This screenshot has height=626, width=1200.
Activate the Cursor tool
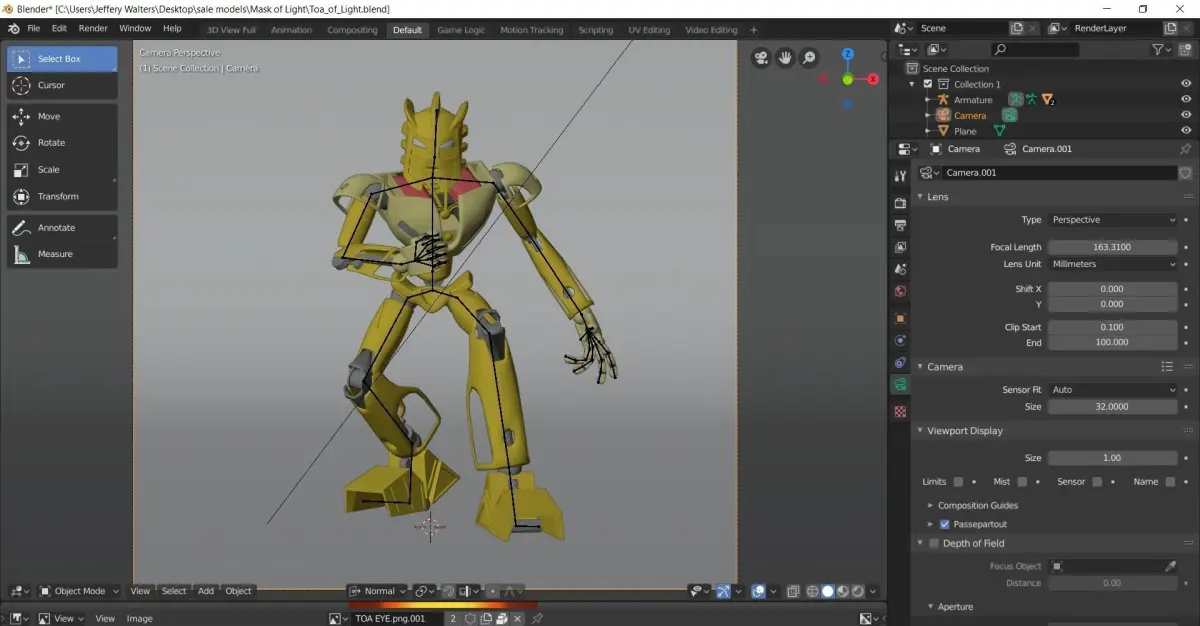pyautogui.click(x=63, y=85)
